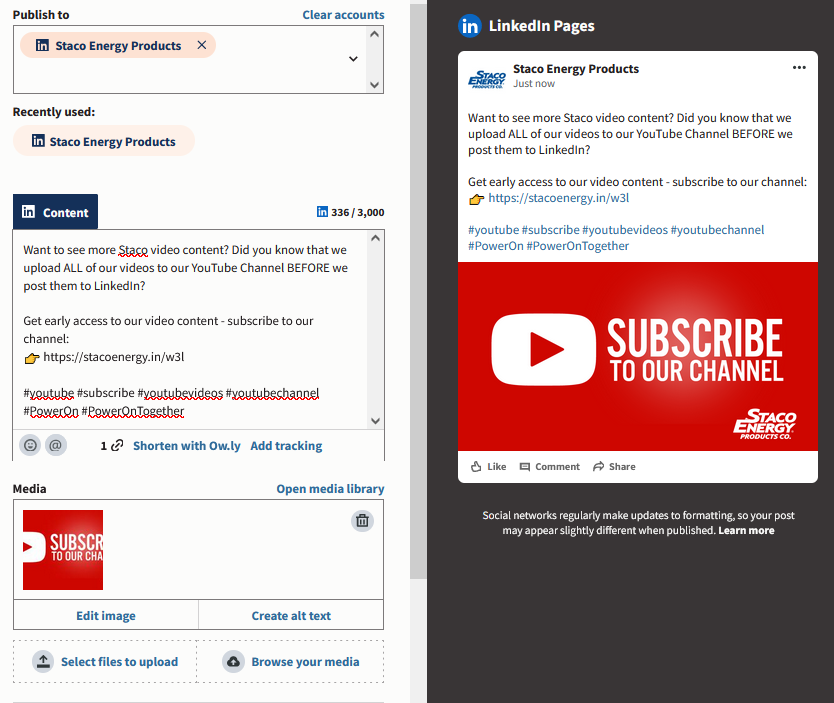Screen dimensions: 834x703
Task: Click #youtubechannel hashtag in the preview
Action: (x=718, y=230)
